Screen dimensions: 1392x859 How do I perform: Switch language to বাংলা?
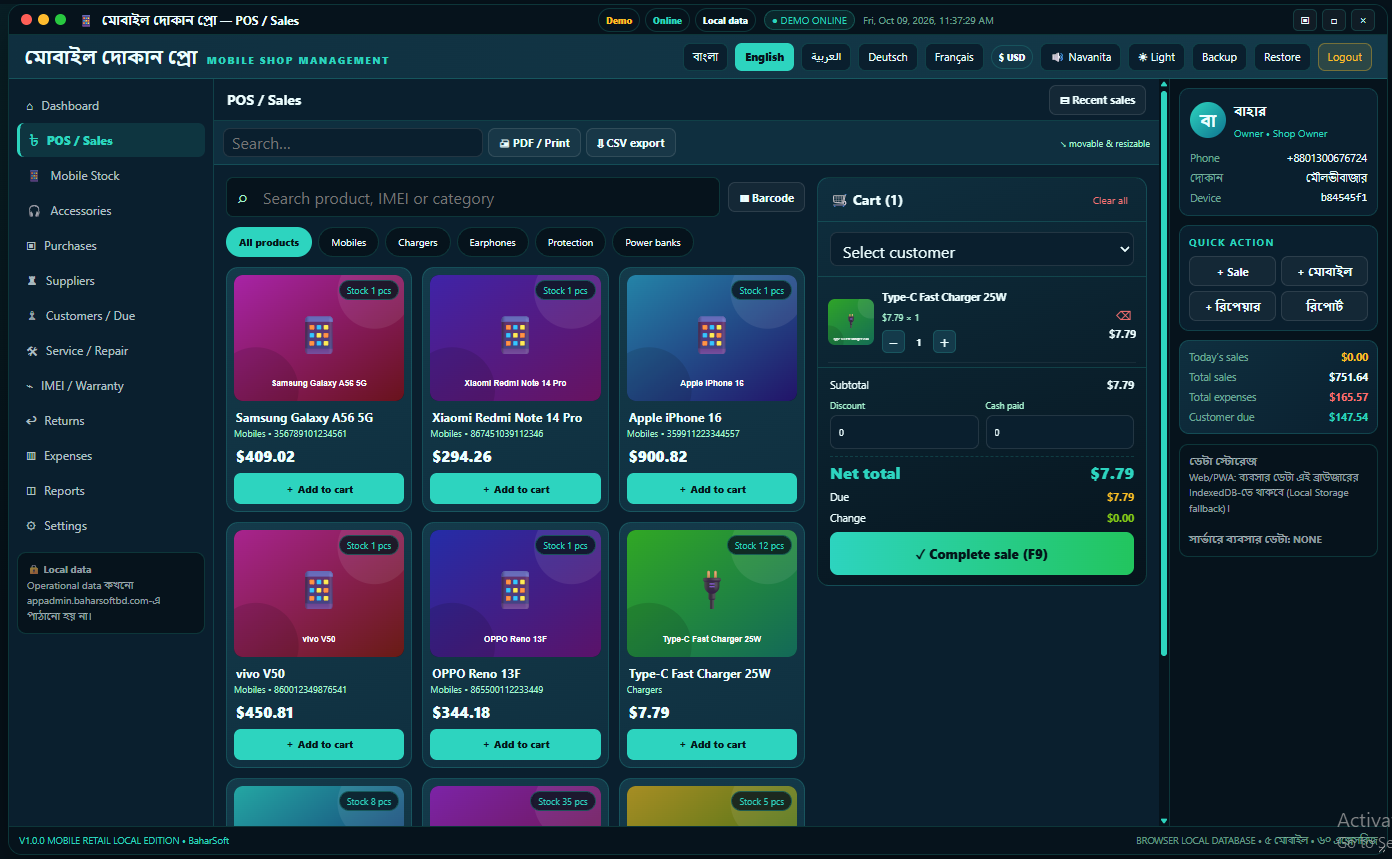(x=705, y=57)
